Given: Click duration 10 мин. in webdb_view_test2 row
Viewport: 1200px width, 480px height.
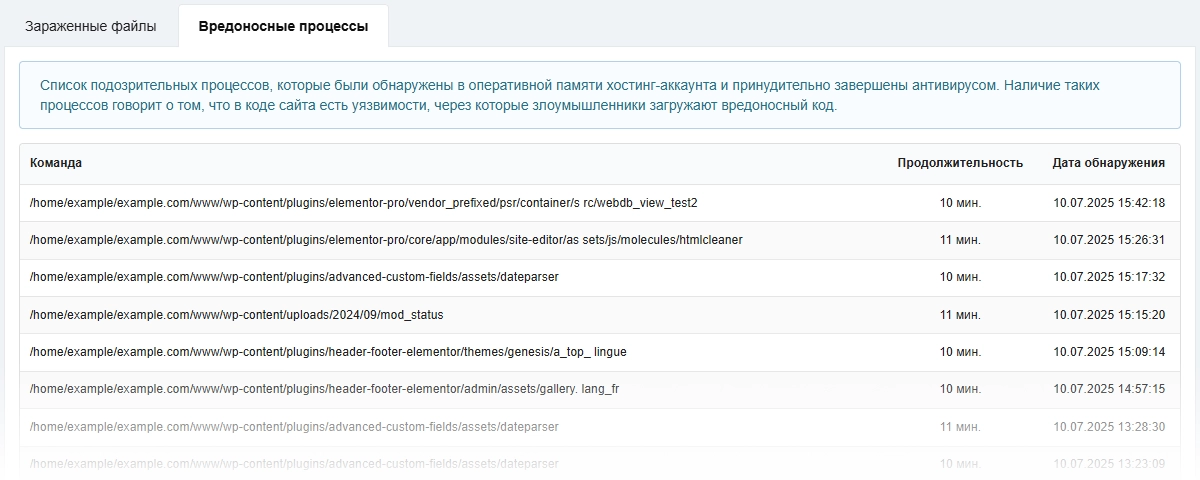Looking at the screenshot, I should click(x=960, y=203).
